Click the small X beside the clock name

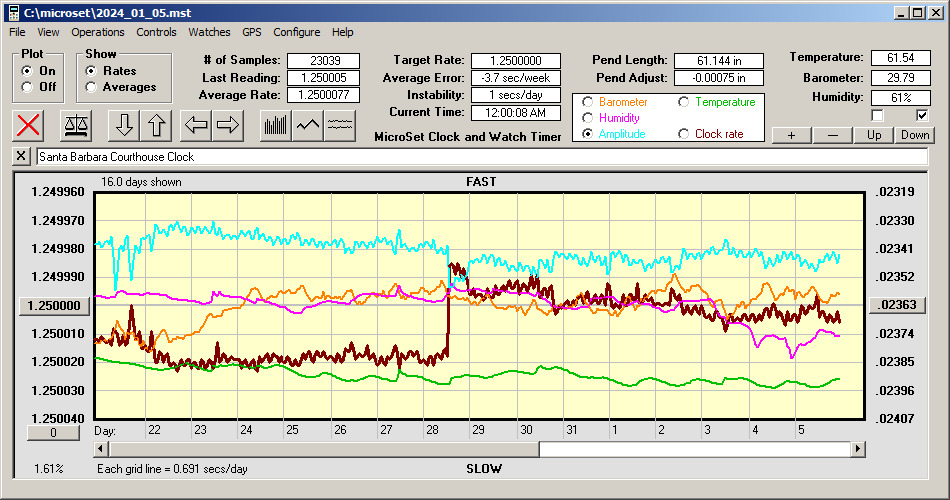tap(21, 156)
